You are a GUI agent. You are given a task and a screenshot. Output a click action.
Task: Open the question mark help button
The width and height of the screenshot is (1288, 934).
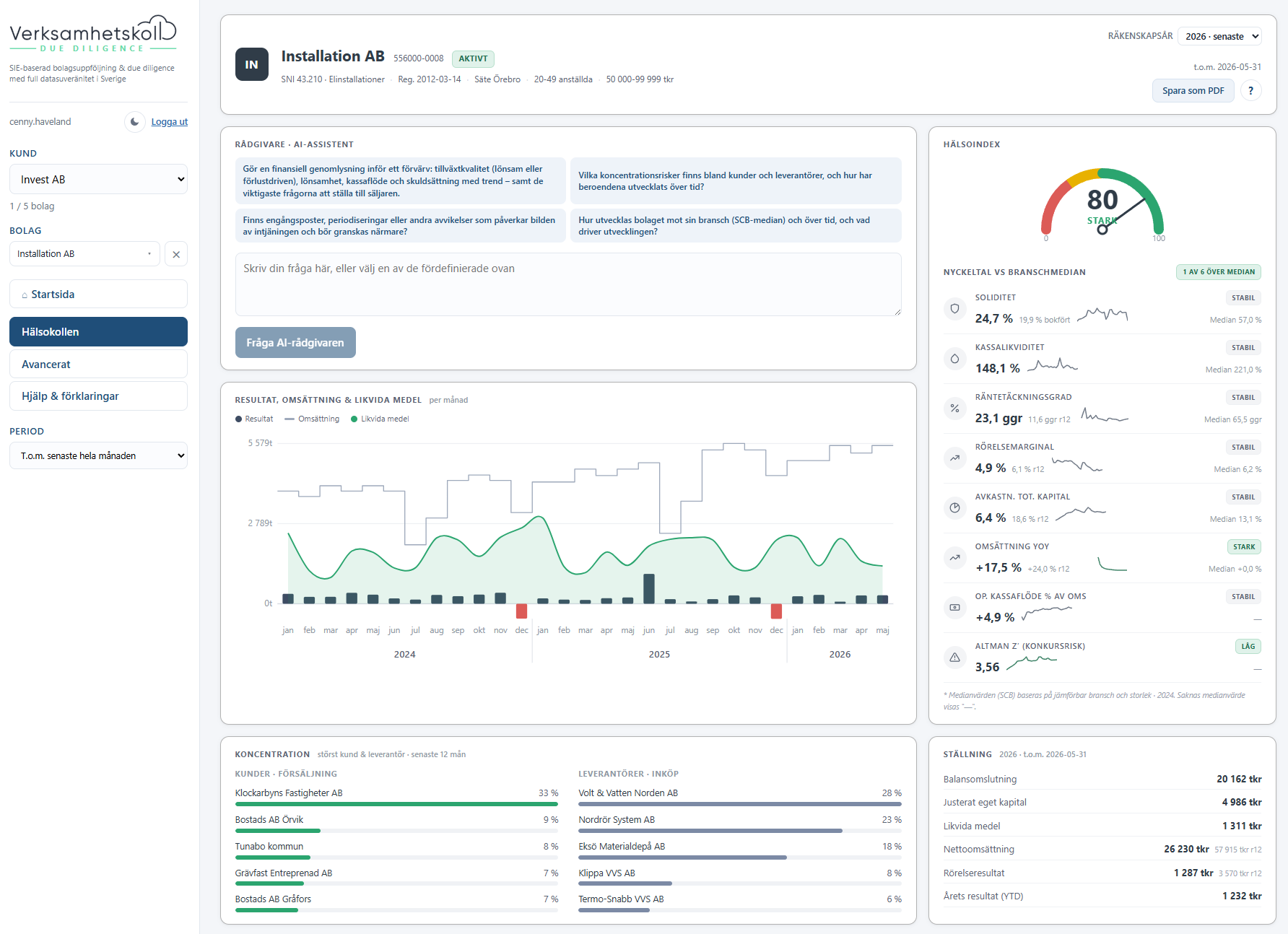coord(1251,90)
